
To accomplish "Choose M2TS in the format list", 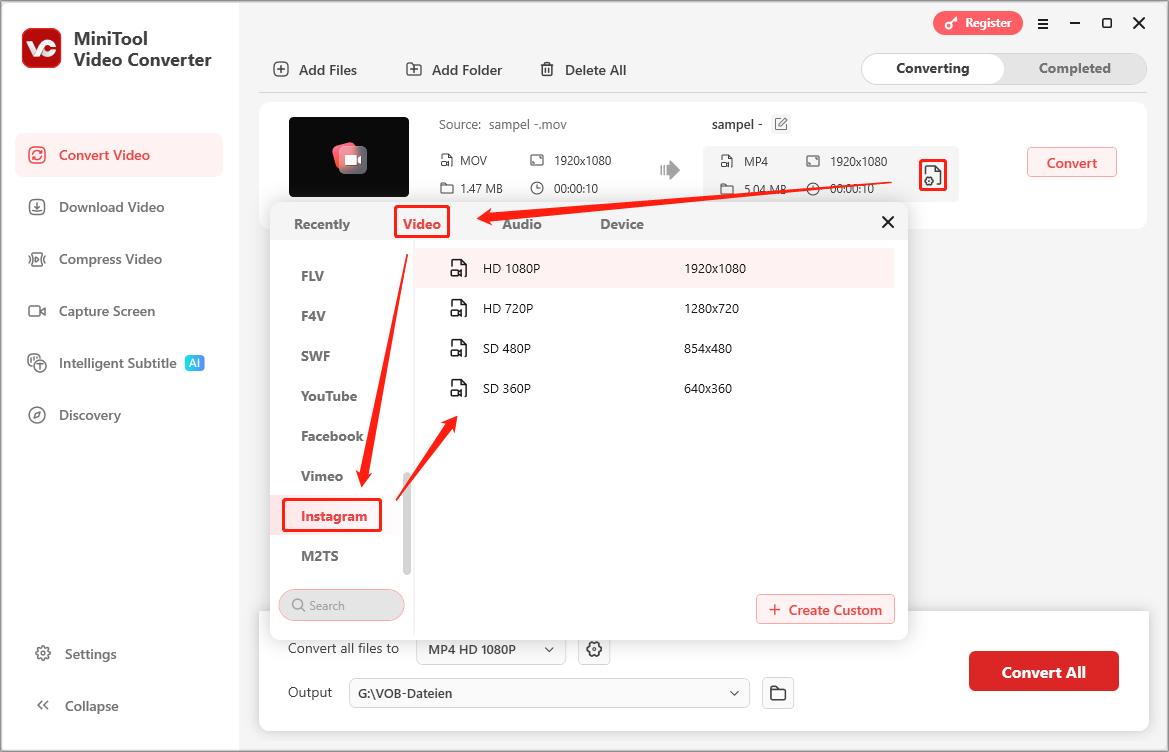I will pos(320,556).
